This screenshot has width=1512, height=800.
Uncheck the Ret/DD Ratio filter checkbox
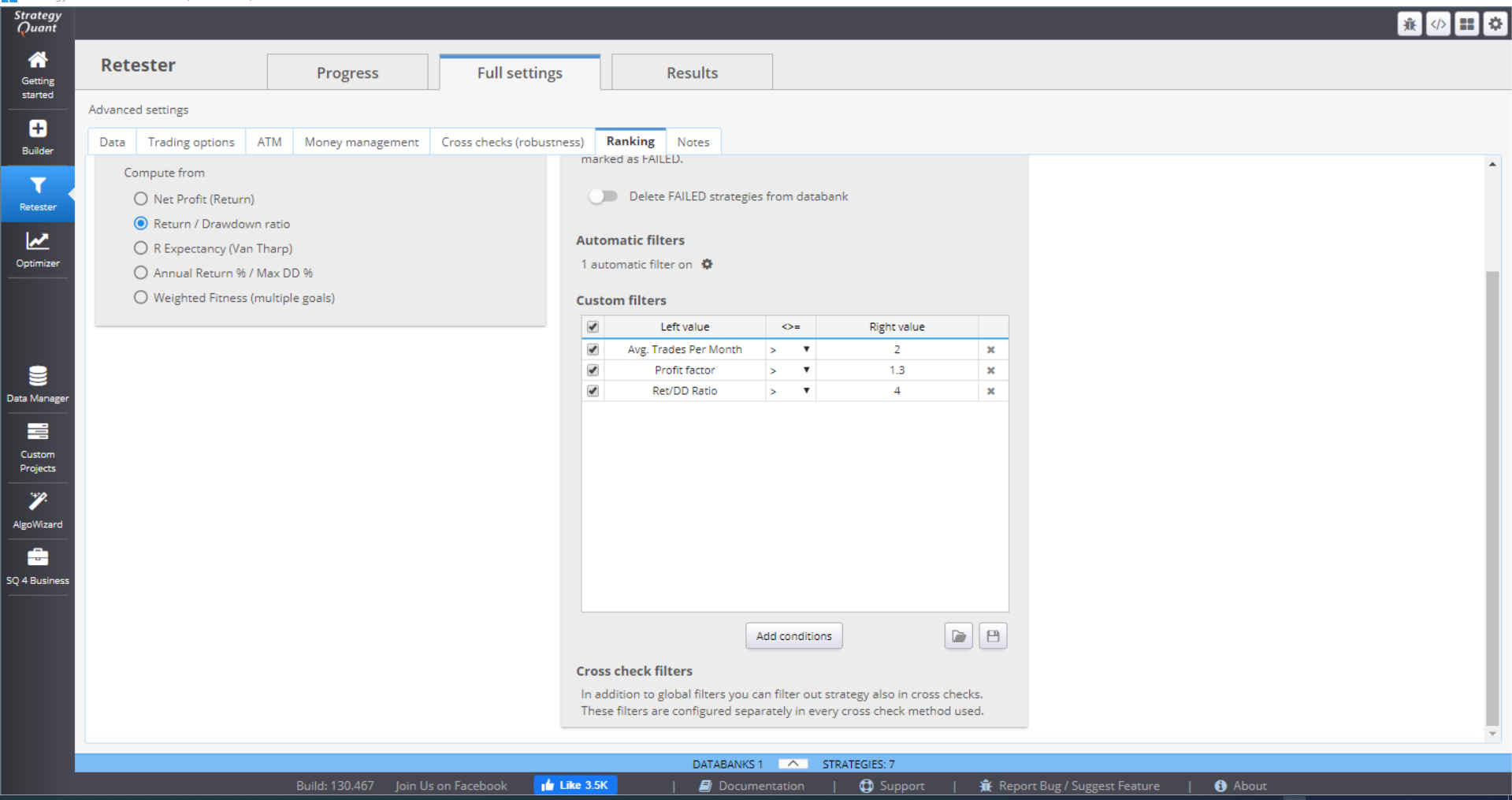click(x=593, y=390)
